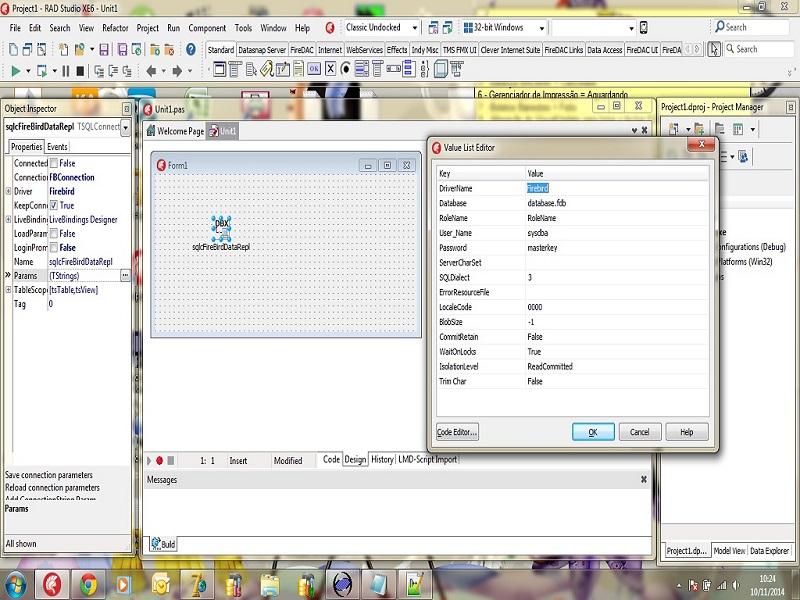Click the Code Editor... button
Viewport: 800px width, 600px height.
(457, 432)
